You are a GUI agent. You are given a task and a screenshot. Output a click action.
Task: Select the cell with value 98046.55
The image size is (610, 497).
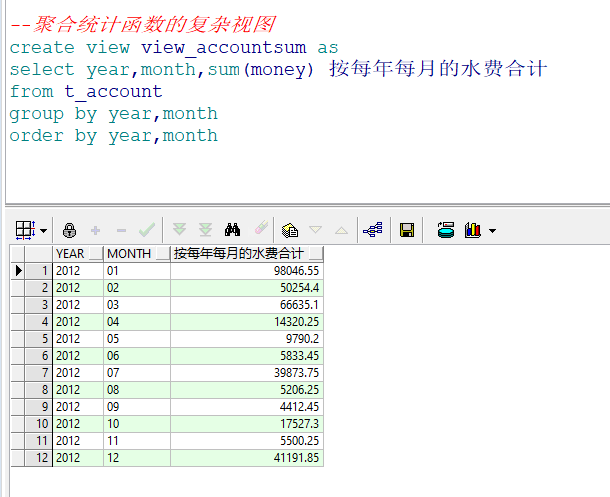(x=247, y=271)
